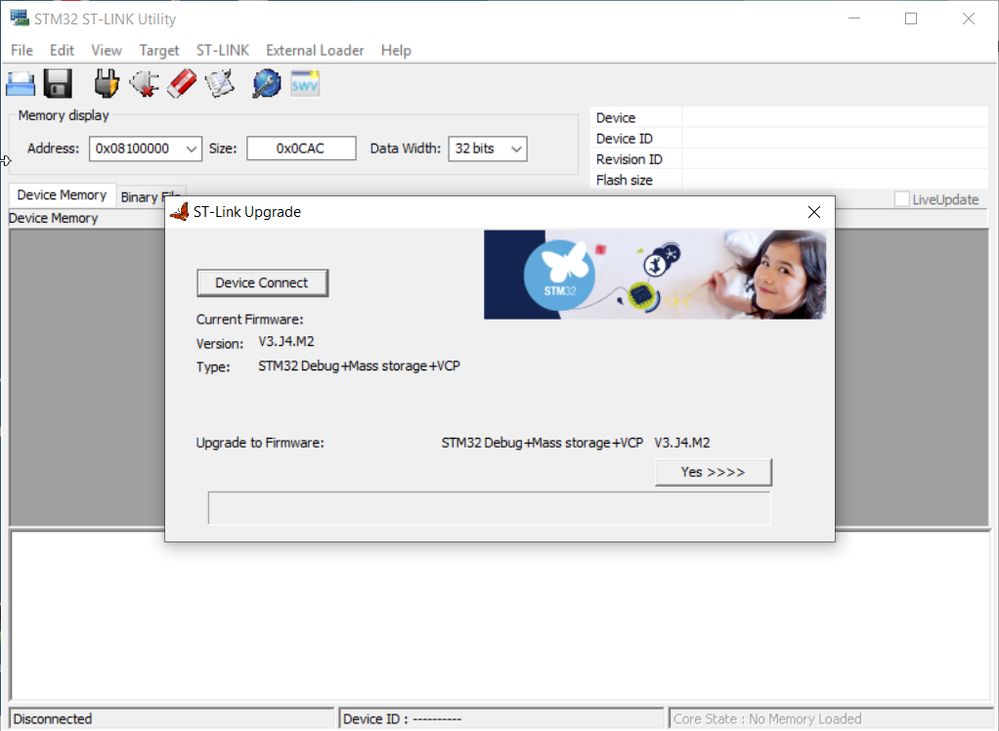This screenshot has height=731, width=999.
Task: Switch to the Device Memory tab
Action: pyautogui.click(x=62, y=195)
